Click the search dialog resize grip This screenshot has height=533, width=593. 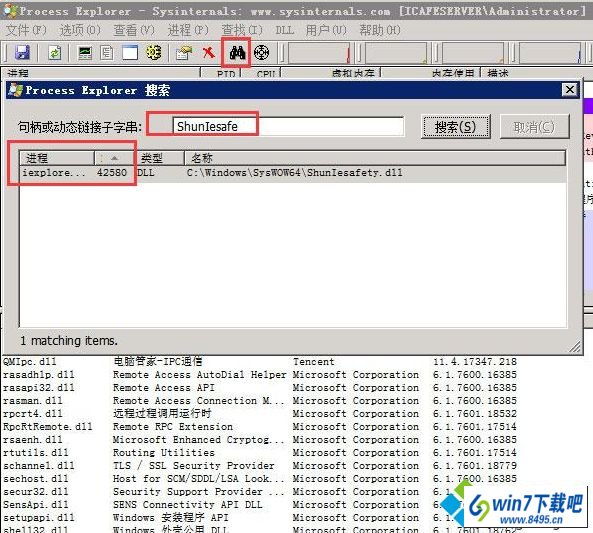(575, 346)
